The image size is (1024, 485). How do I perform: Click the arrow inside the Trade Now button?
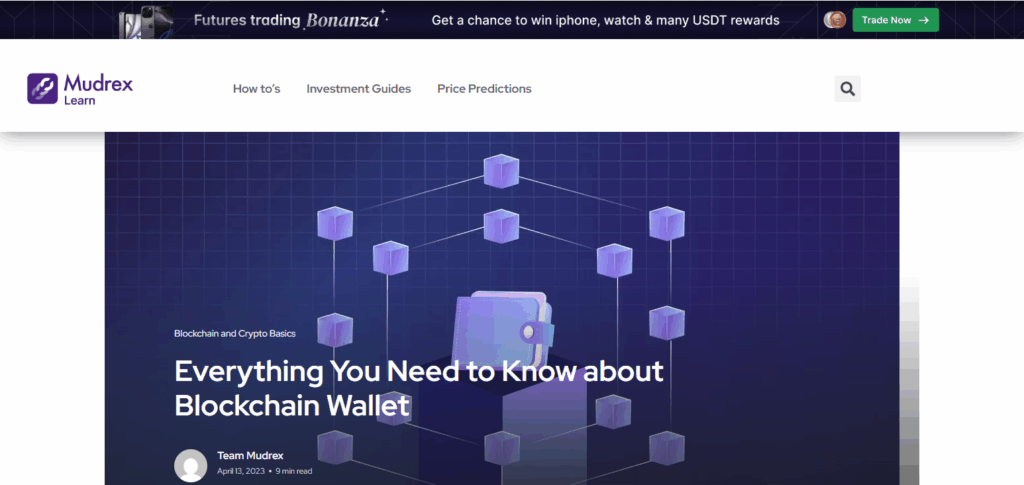tap(923, 20)
